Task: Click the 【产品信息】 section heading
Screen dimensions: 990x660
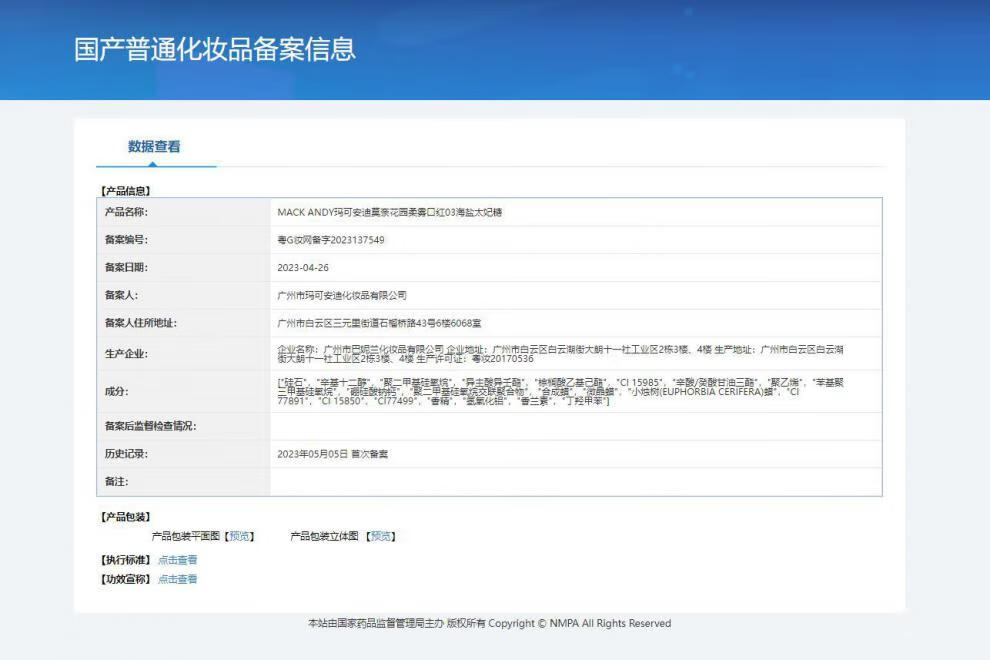Action: tap(126, 191)
